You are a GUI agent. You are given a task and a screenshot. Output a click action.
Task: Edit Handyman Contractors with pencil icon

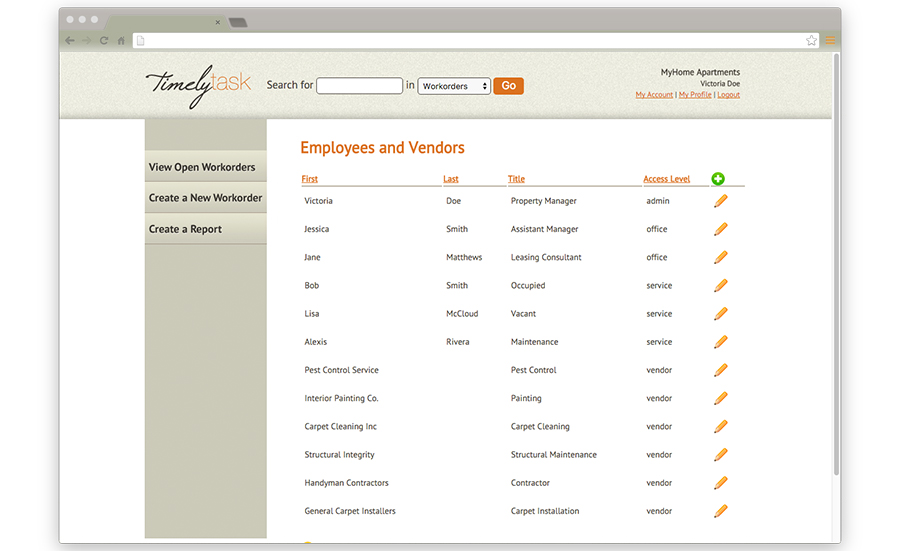[x=720, y=483]
